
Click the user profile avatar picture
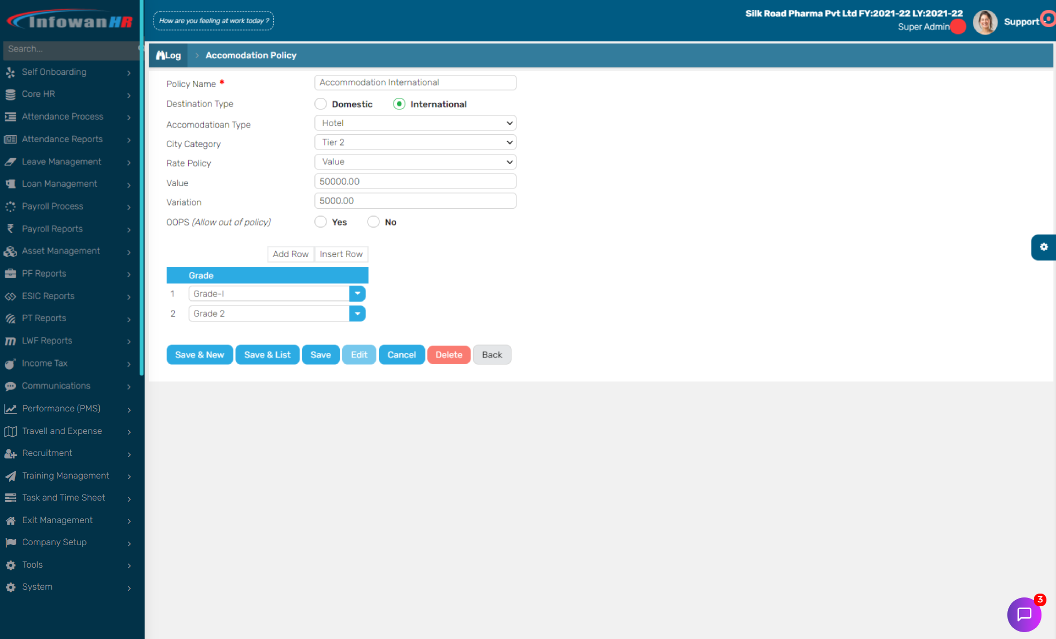pos(985,22)
